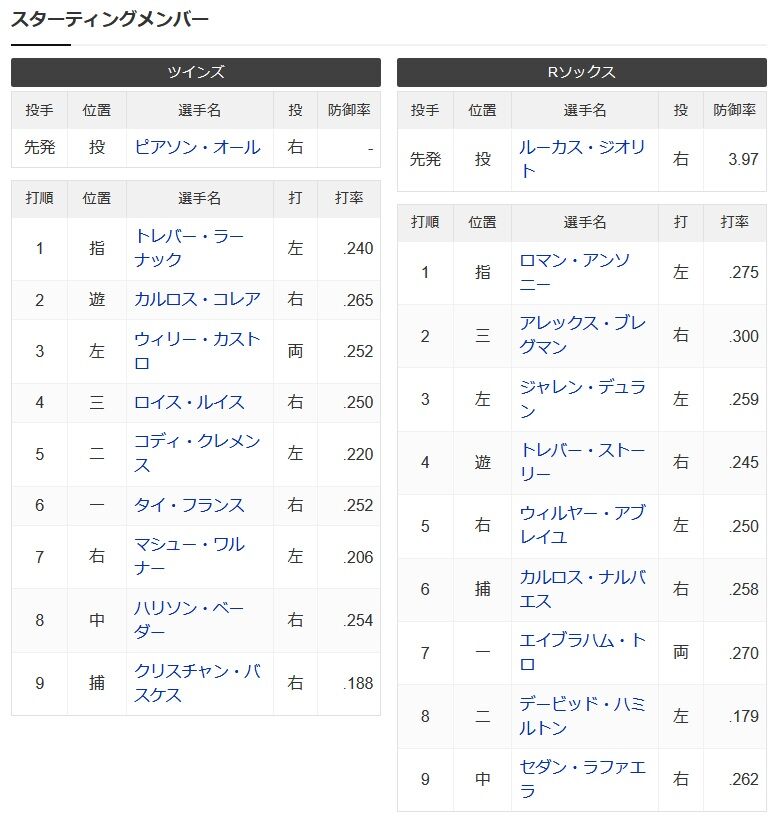Viewport: 776px width, 820px height.
Task: Open pitcher ピアソン・オール player page
Action: pyautogui.click(x=197, y=147)
